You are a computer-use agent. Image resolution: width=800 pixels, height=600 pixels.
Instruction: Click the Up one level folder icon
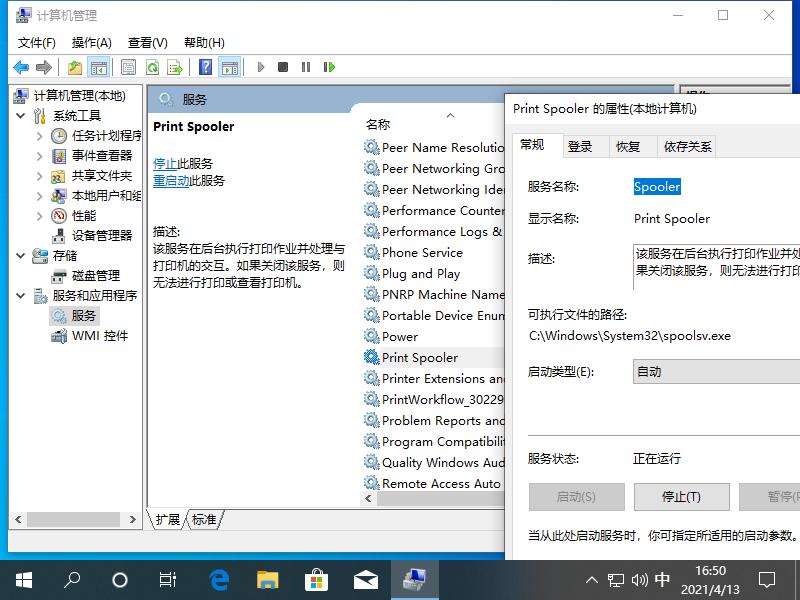click(x=75, y=67)
